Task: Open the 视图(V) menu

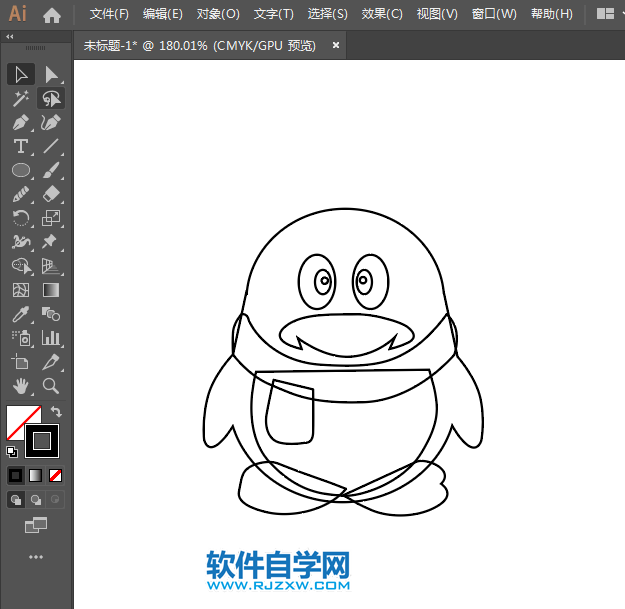Action: (x=437, y=14)
